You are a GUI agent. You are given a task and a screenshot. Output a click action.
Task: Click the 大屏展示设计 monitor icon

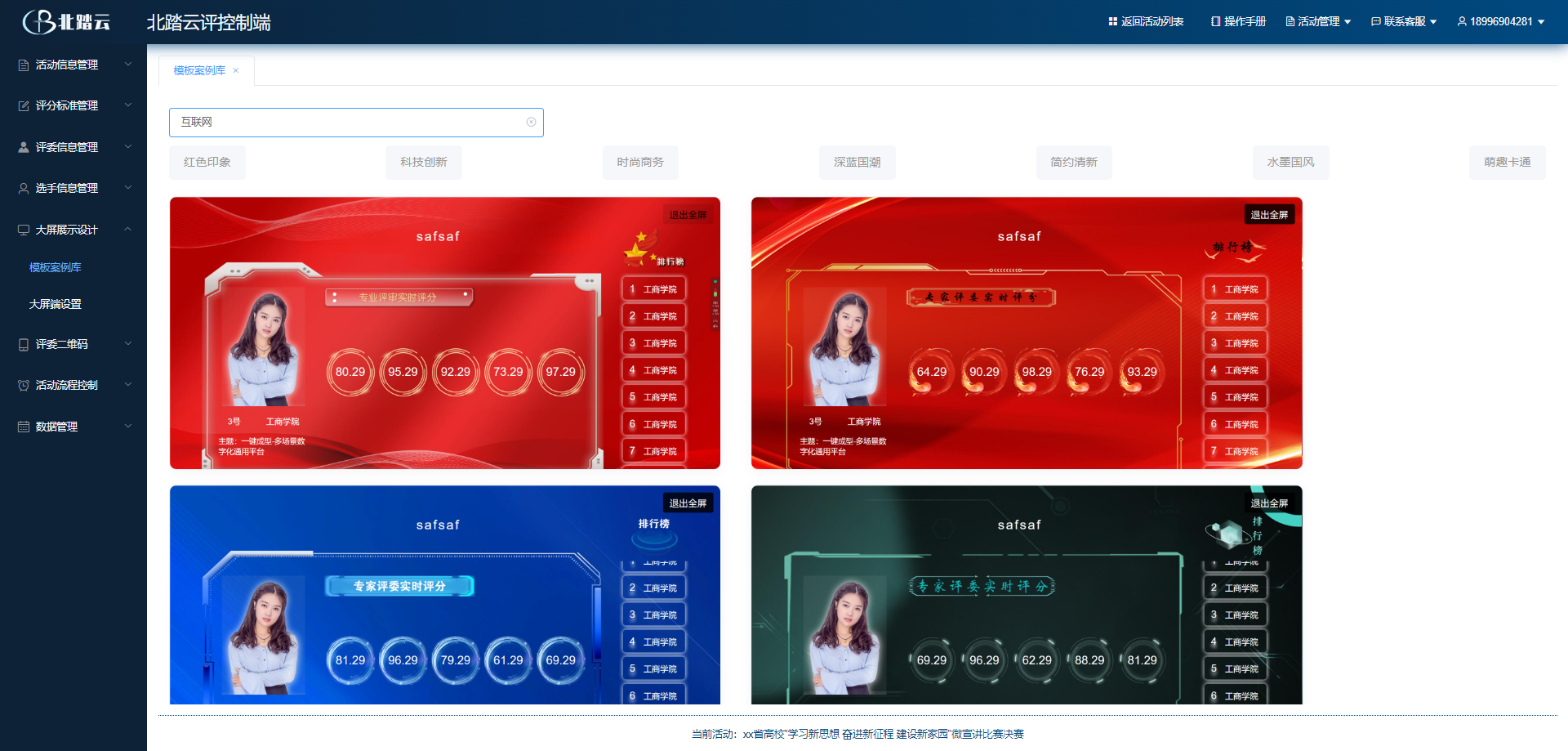point(24,230)
